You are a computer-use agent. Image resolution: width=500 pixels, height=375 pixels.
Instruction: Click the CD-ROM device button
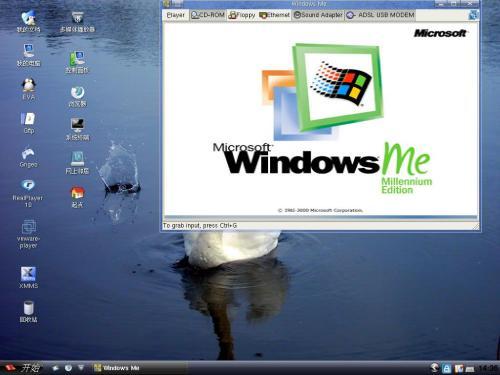pos(208,15)
